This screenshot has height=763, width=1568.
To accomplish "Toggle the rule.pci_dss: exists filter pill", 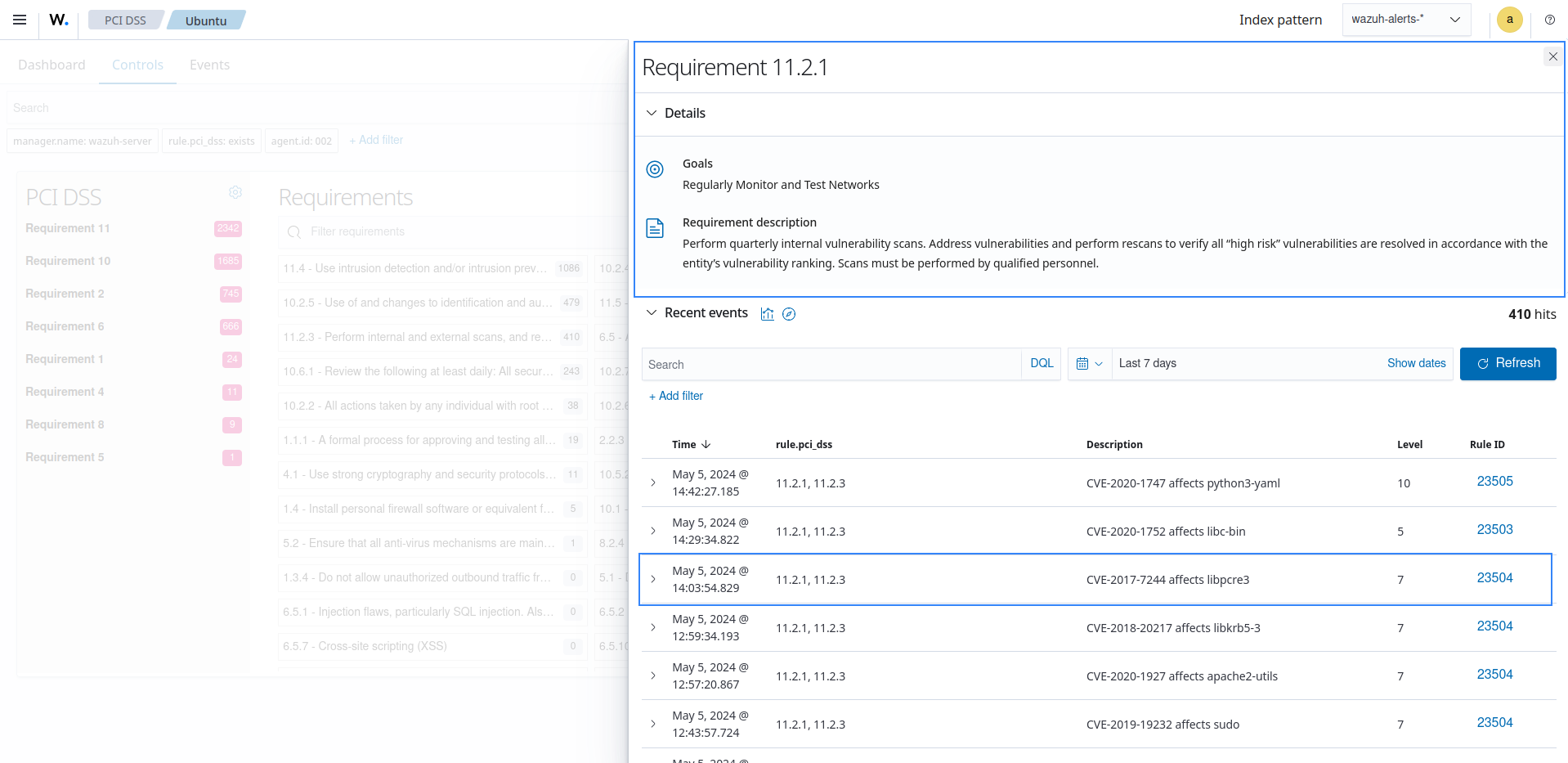I will (211, 141).
